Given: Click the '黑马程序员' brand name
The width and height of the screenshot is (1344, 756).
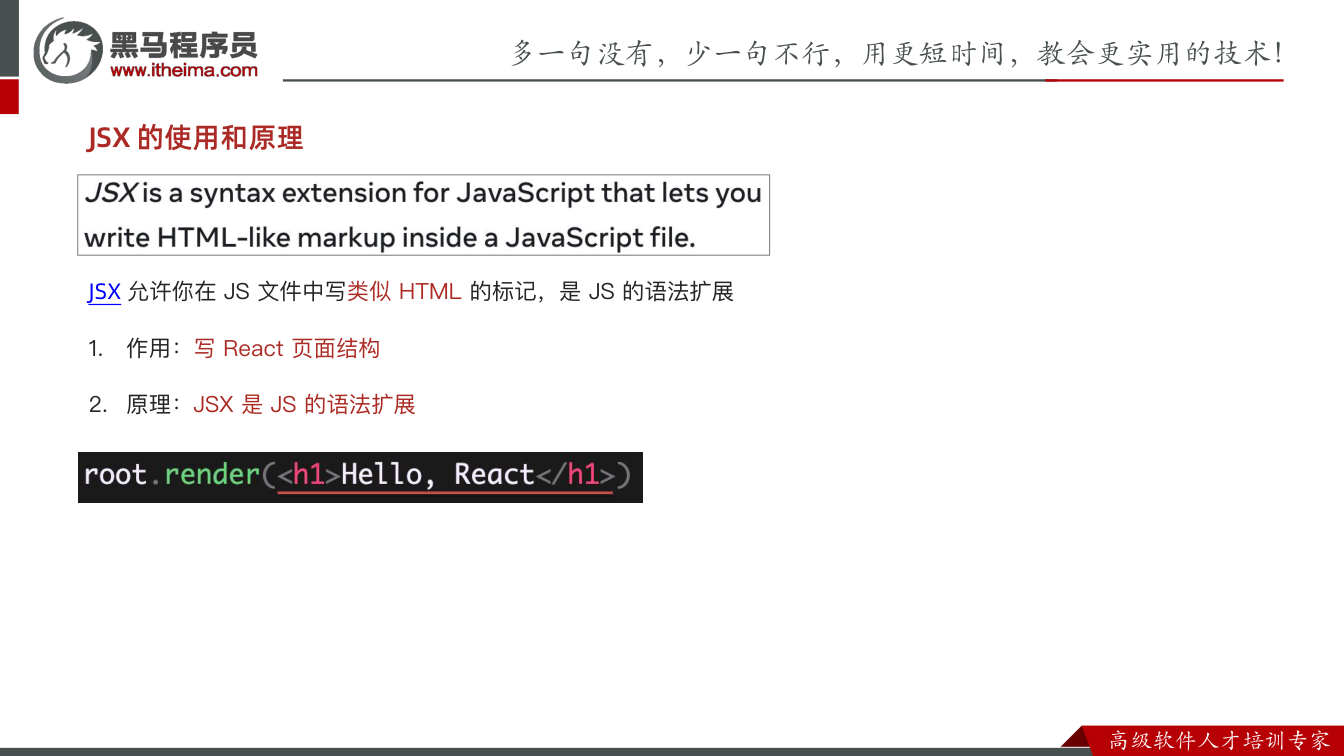Looking at the screenshot, I should [183, 44].
